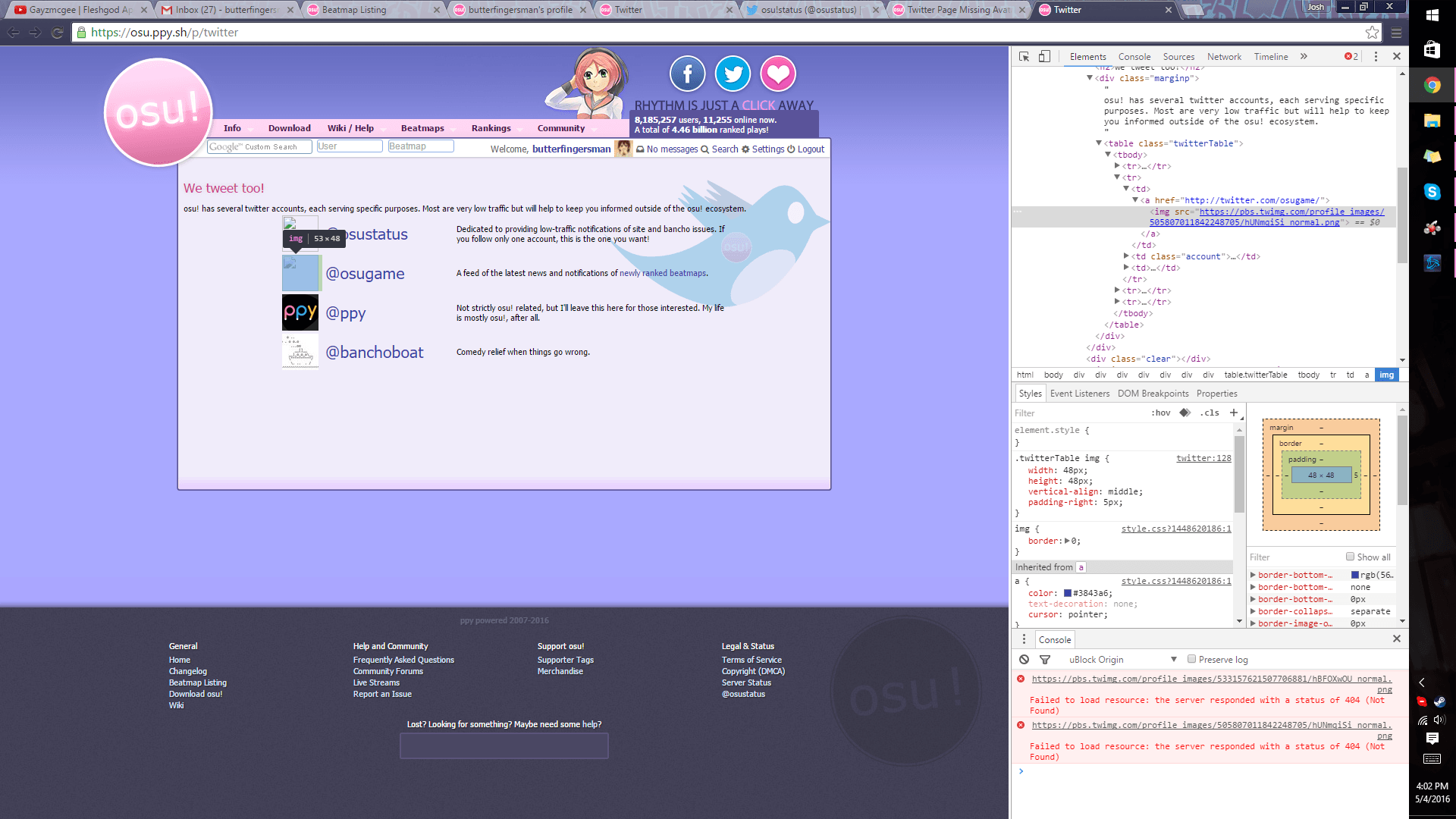Image resolution: width=1456 pixels, height=819 pixels.
Task: Switch to the Console tab in DevTools
Action: pyautogui.click(x=1134, y=56)
